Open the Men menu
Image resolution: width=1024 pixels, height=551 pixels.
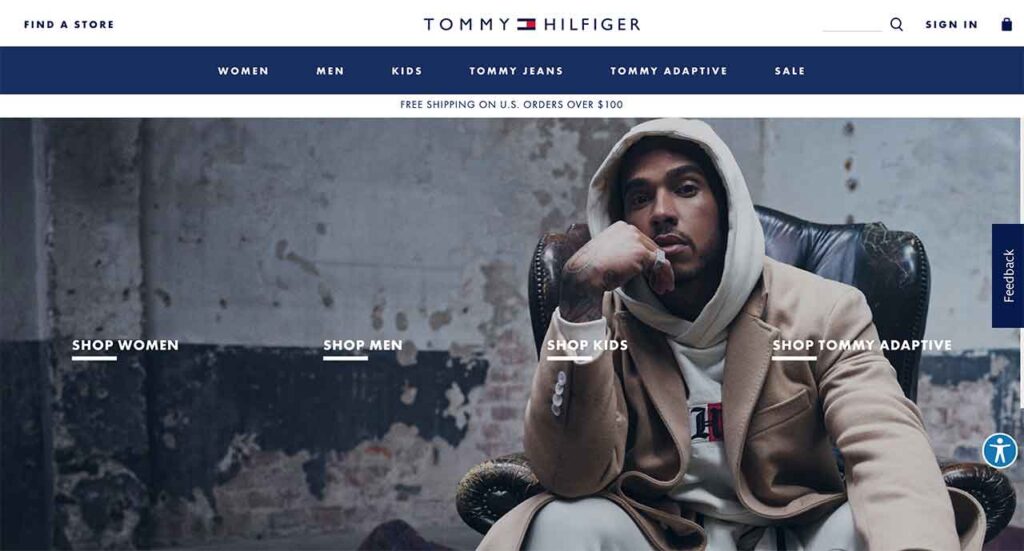(330, 71)
